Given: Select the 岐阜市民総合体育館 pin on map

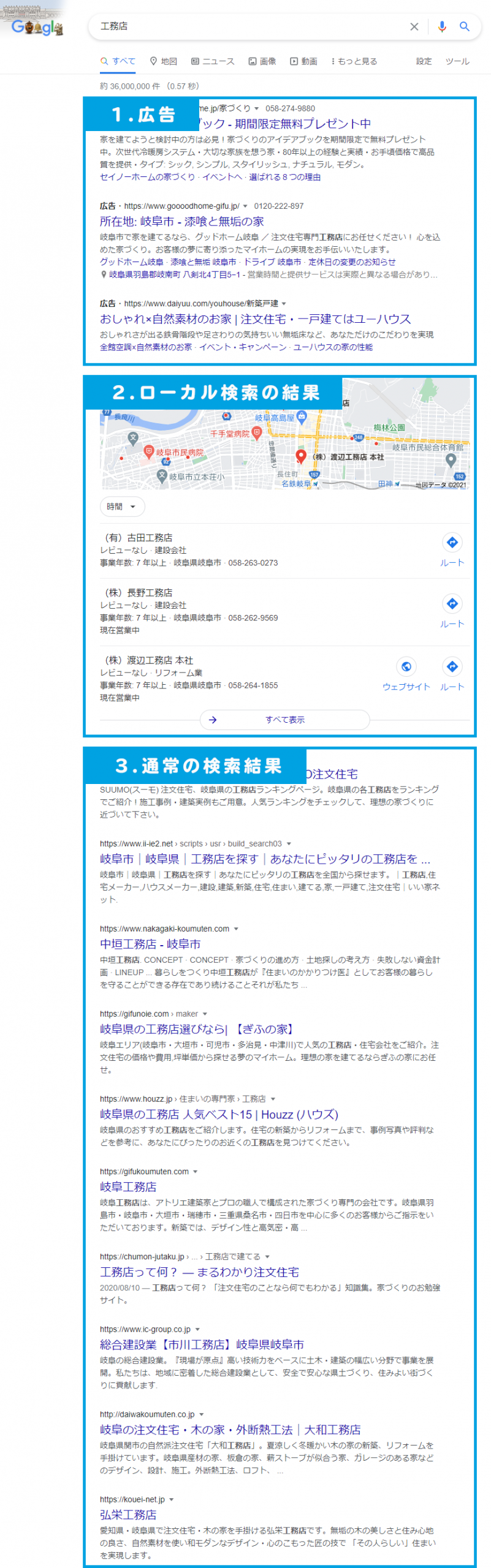Looking at the screenshot, I should pos(451,460).
